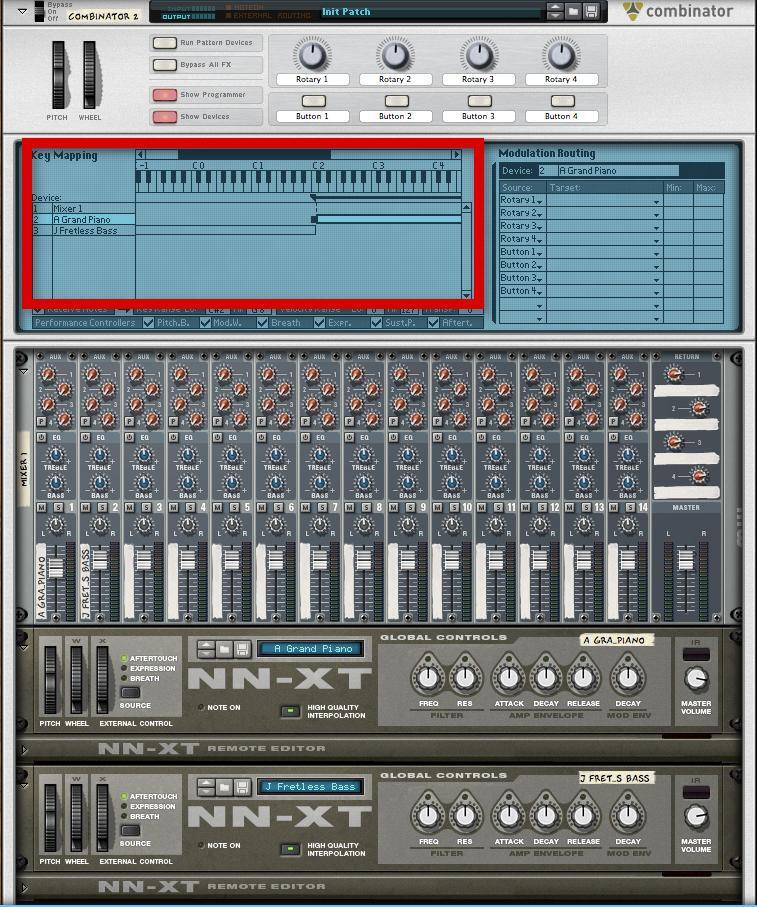The width and height of the screenshot is (757, 907).
Task: Click the Combinator logo
Action: pyautogui.click(x=678, y=11)
